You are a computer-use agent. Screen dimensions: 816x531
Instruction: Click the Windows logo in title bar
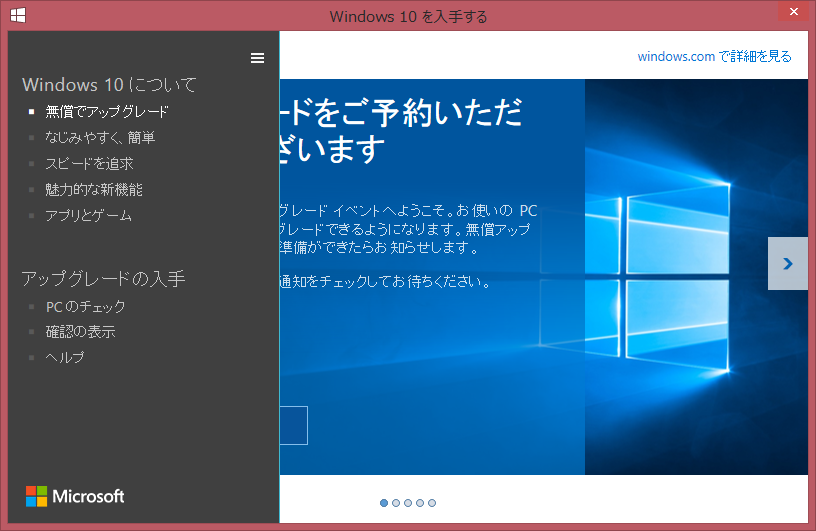coord(18,16)
